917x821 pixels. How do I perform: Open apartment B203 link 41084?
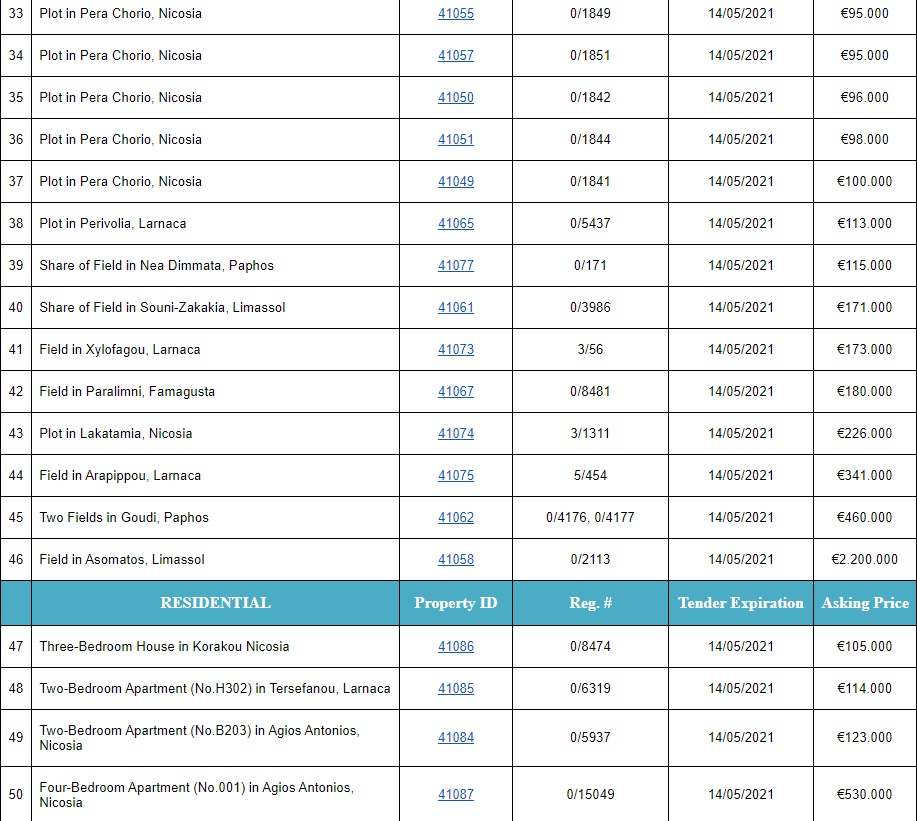456,738
